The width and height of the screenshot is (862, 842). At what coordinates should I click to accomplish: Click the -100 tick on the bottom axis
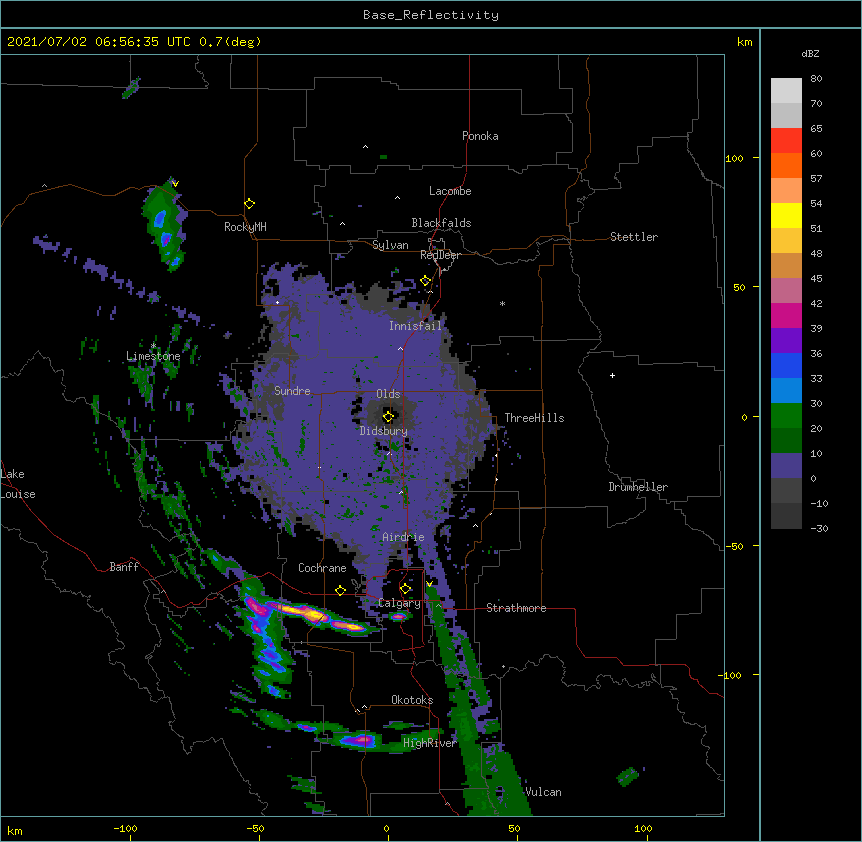click(x=126, y=828)
